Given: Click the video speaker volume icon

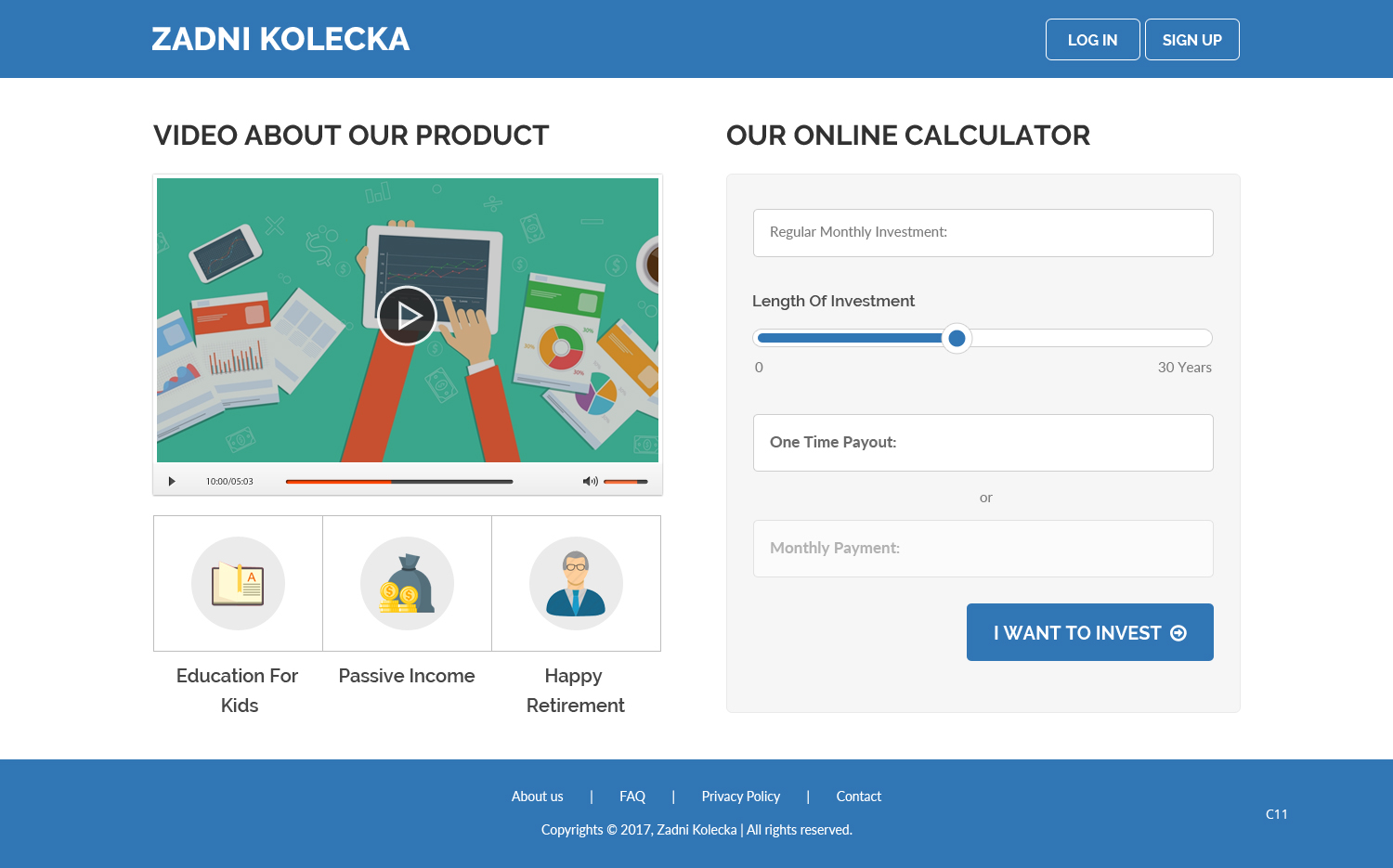Looking at the screenshot, I should (x=589, y=481).
